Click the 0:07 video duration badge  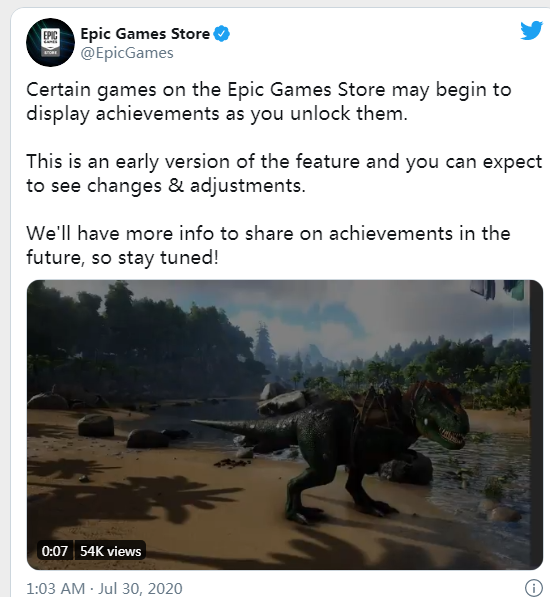(x=54, y=551)
